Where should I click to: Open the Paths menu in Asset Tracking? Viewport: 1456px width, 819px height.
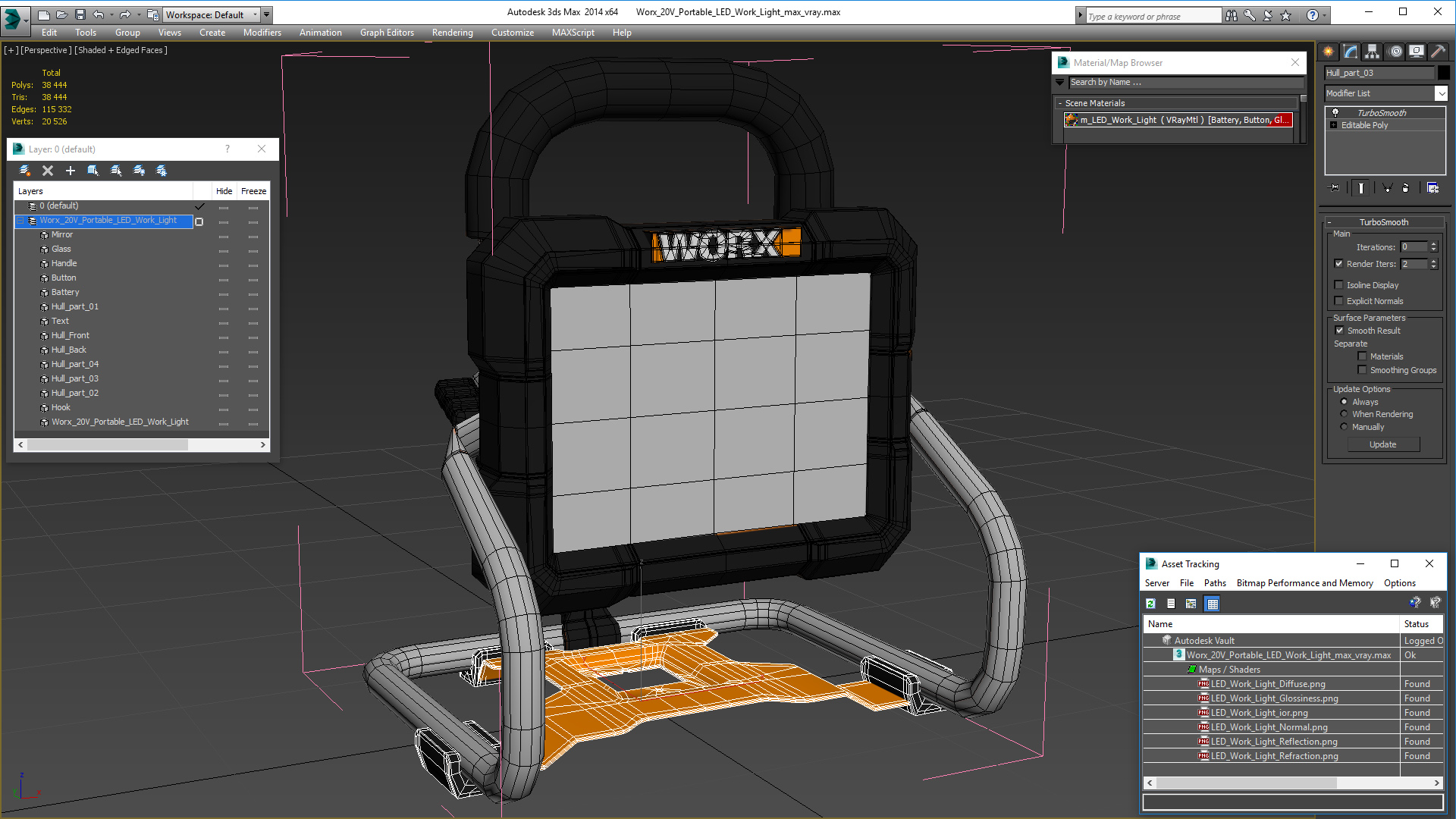coord(1215,583)
